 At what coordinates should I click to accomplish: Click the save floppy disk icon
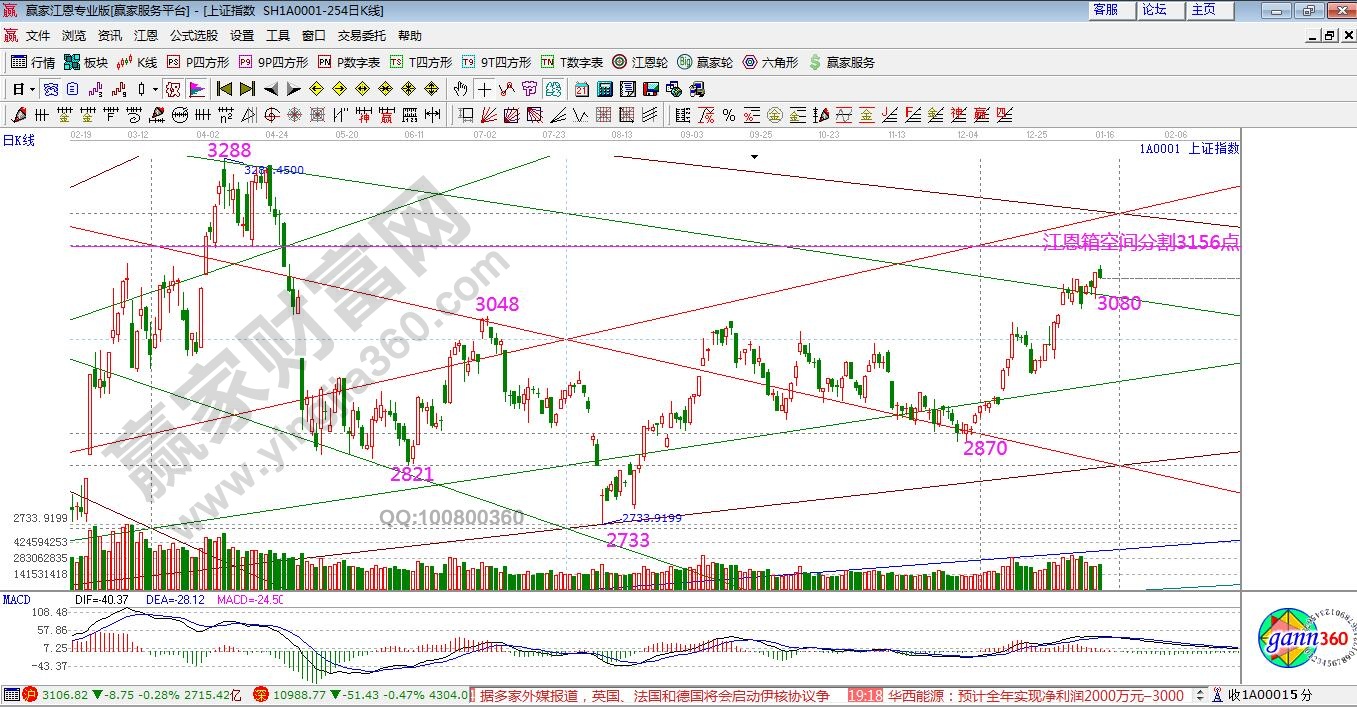pyautogui.click(x=652, y=89)
